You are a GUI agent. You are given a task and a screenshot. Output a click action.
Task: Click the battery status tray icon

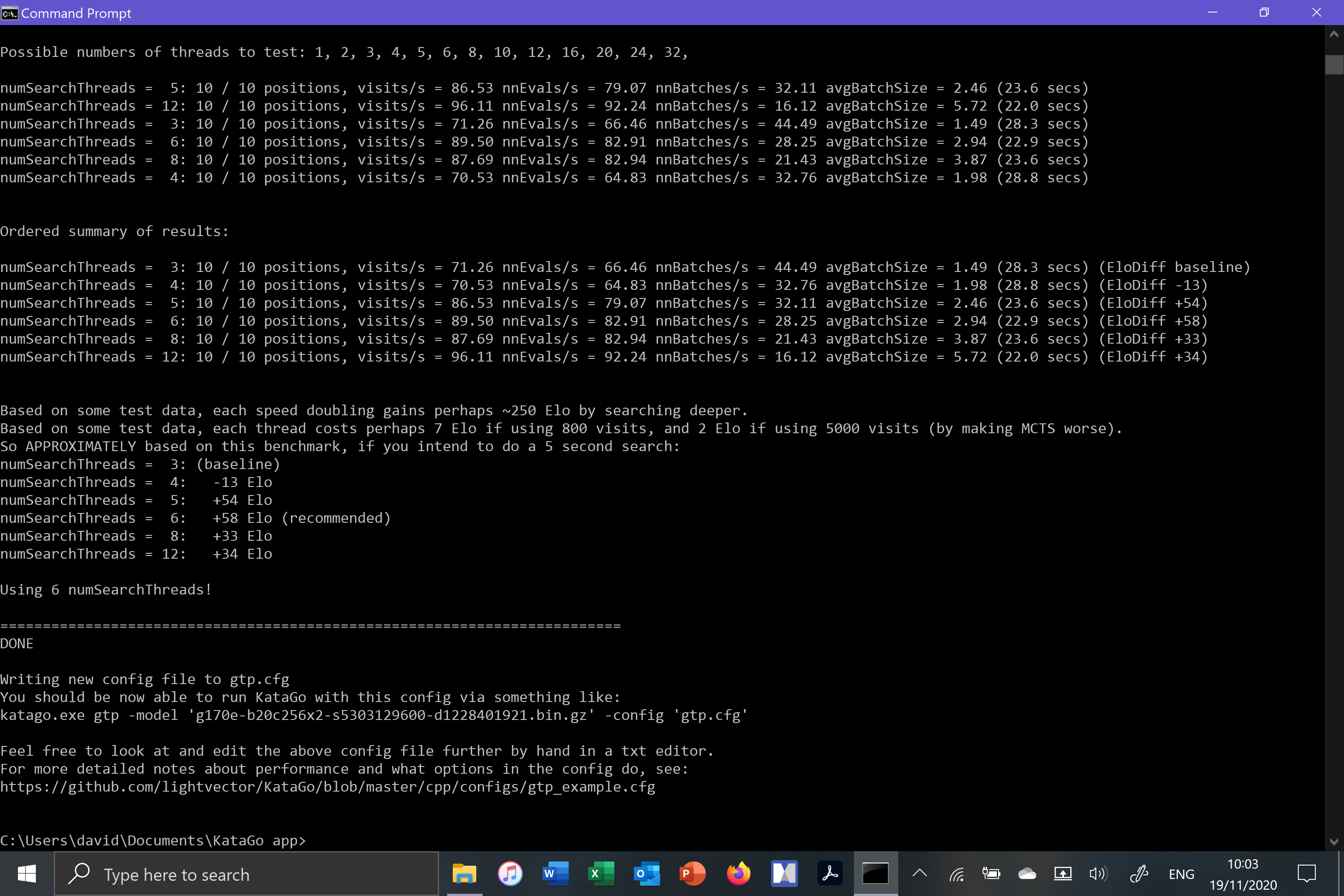[991, 874]
